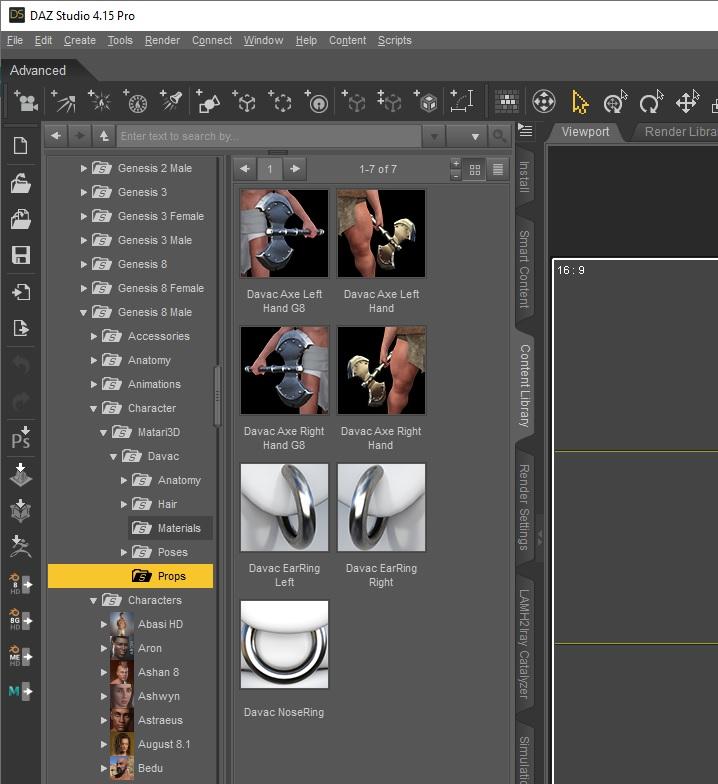
Task: Open the Render menu
Action: tap(162, 40)
